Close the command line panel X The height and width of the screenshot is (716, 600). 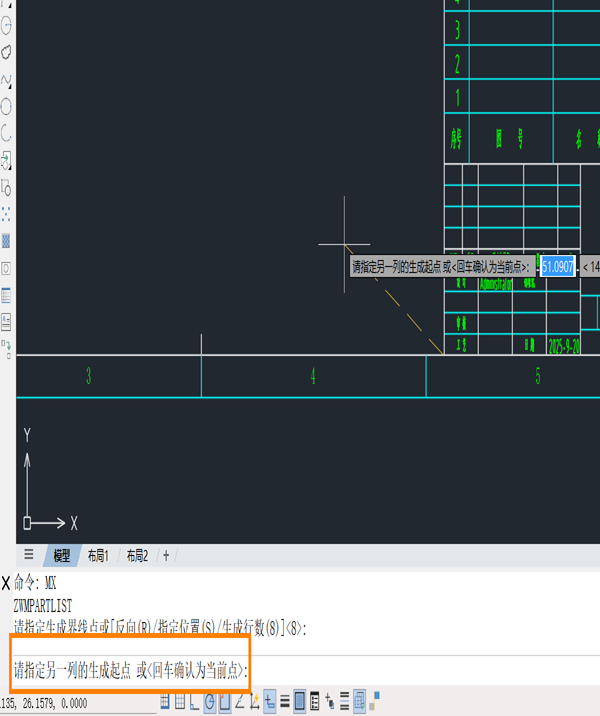coord(5,583)
